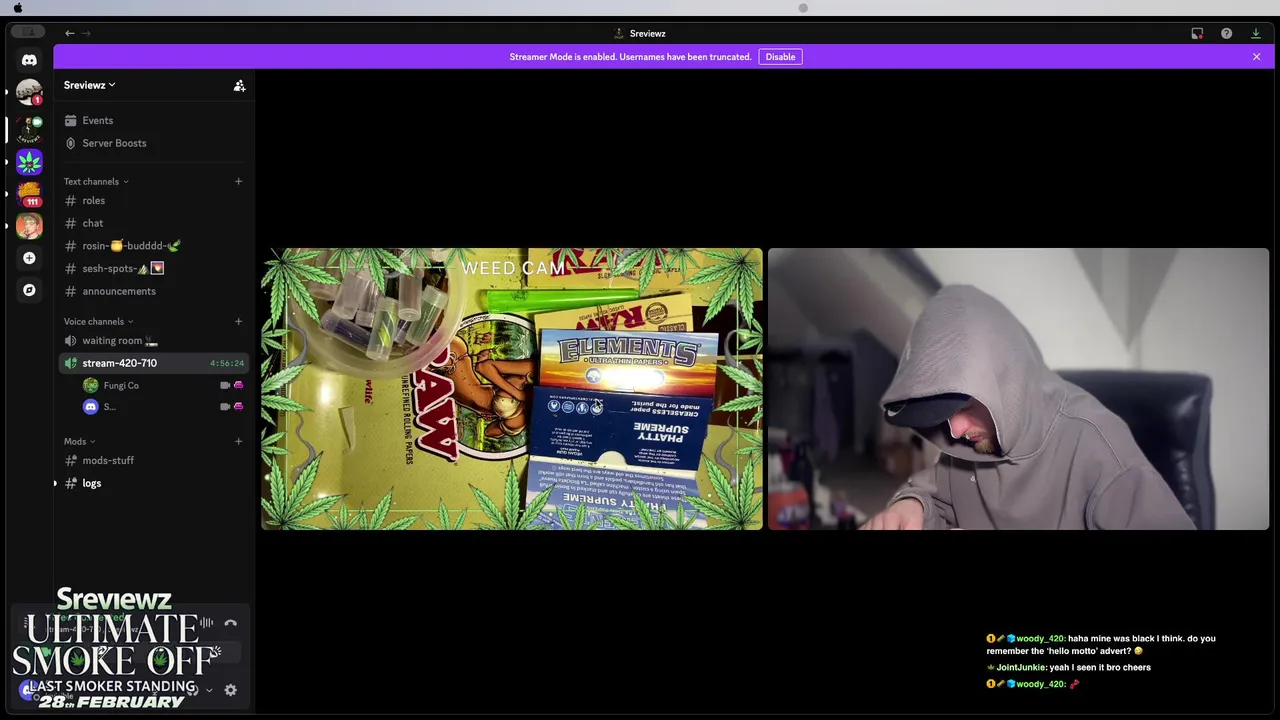Disable Streamer Mode
The width and height of the screenshot is (1280, 720).
pyautogui.click(x=780, y=57)
